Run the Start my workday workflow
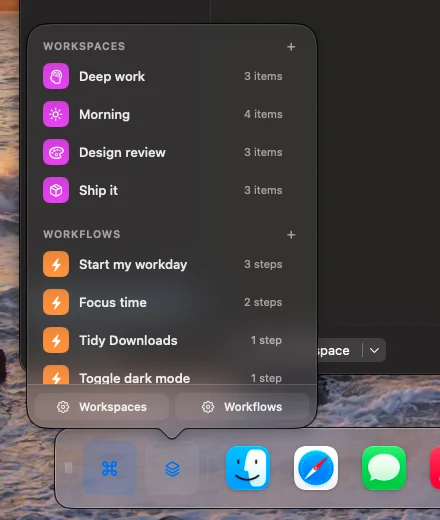 click(x=172, y=264)
